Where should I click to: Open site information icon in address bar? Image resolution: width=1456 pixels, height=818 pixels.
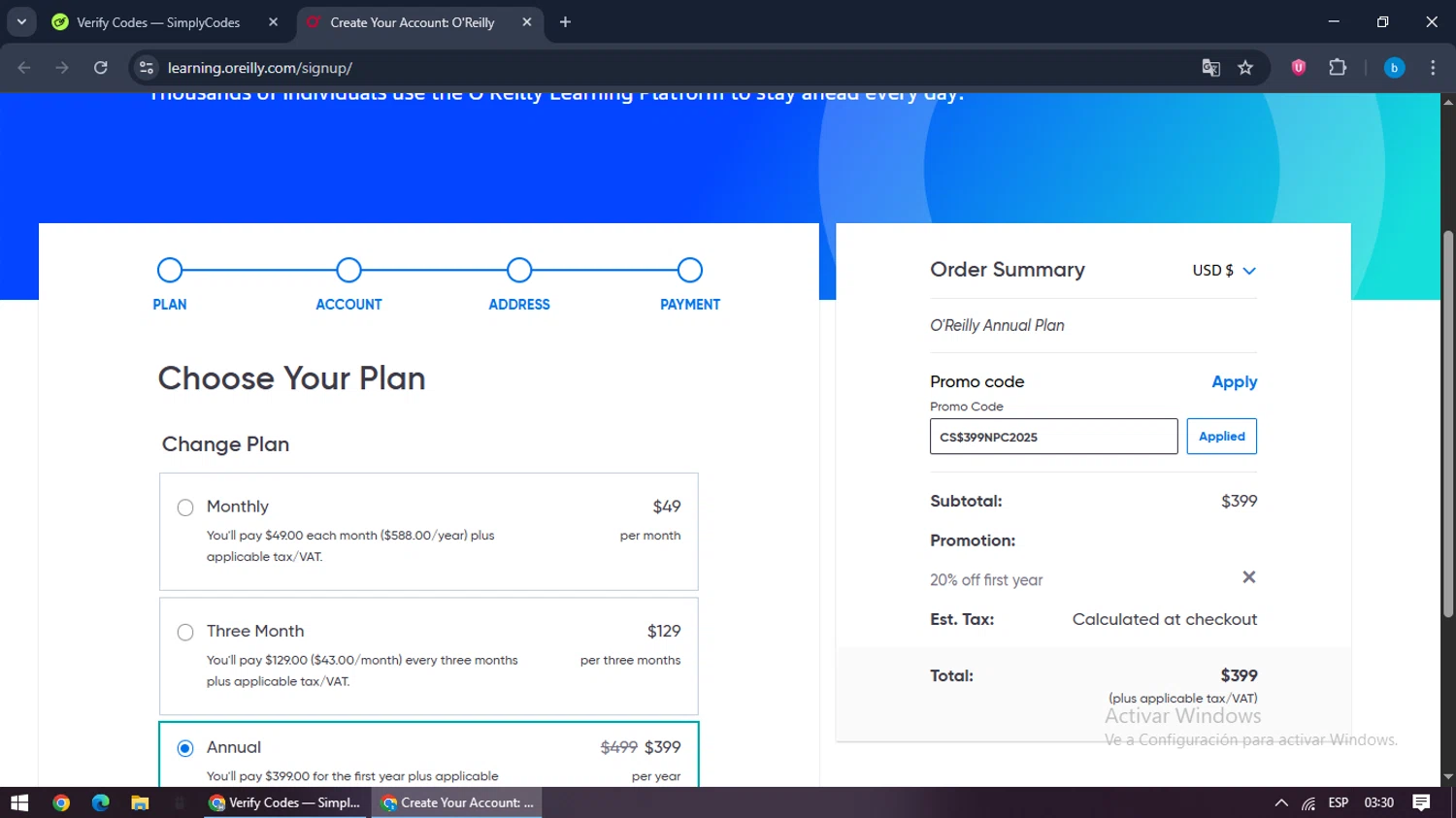click(147, 68)
